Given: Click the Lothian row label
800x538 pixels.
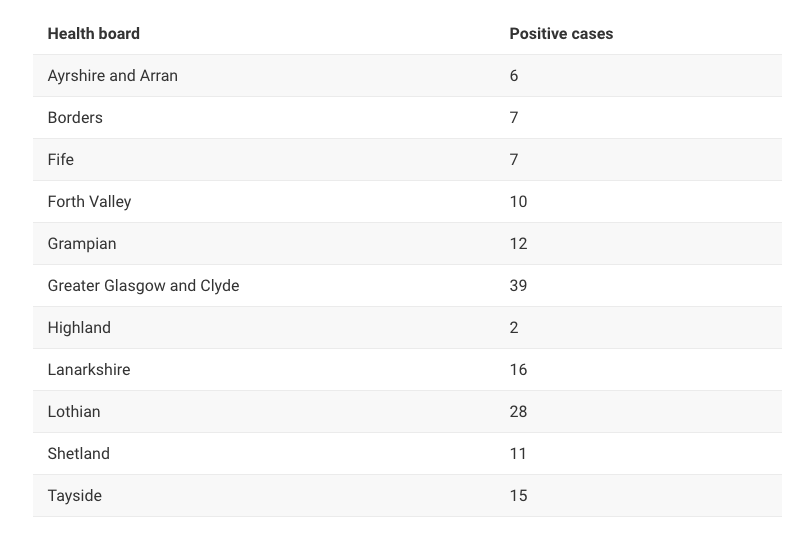Looking at the screenshot, I should point(74,411).
